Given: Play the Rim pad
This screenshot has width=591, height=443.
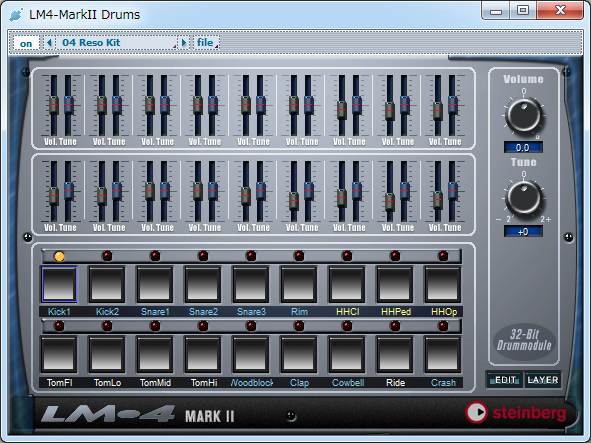Looking at the screenshot, I should click(299, 285).
